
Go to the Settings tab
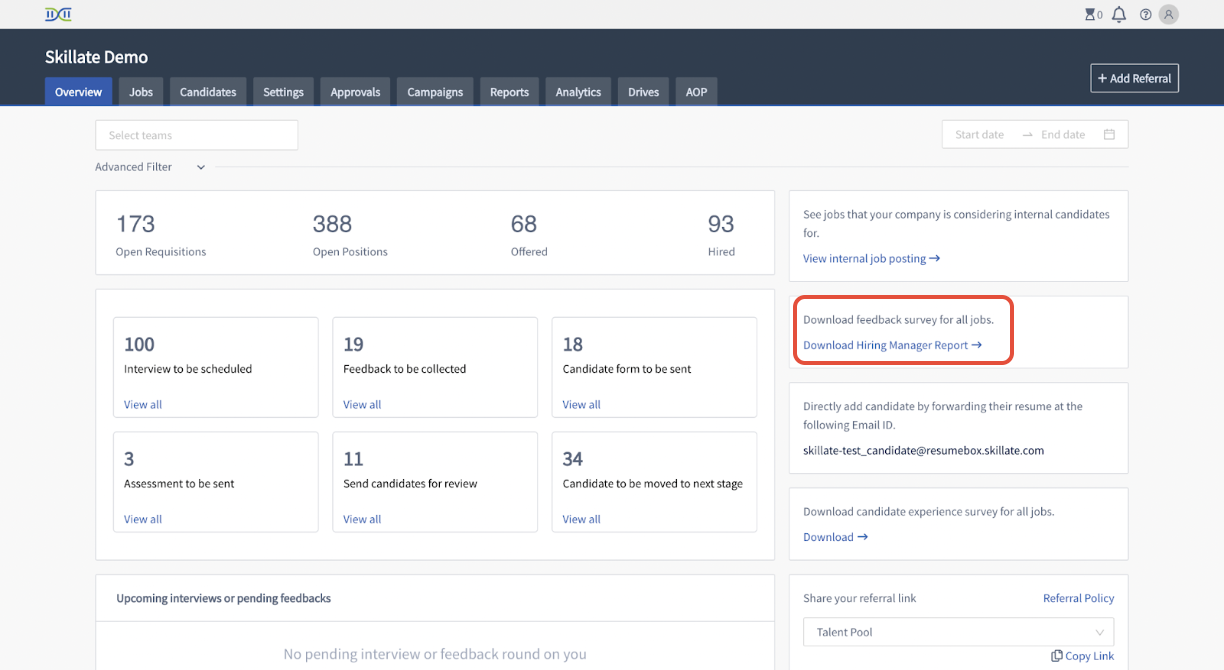pos(283,91)
